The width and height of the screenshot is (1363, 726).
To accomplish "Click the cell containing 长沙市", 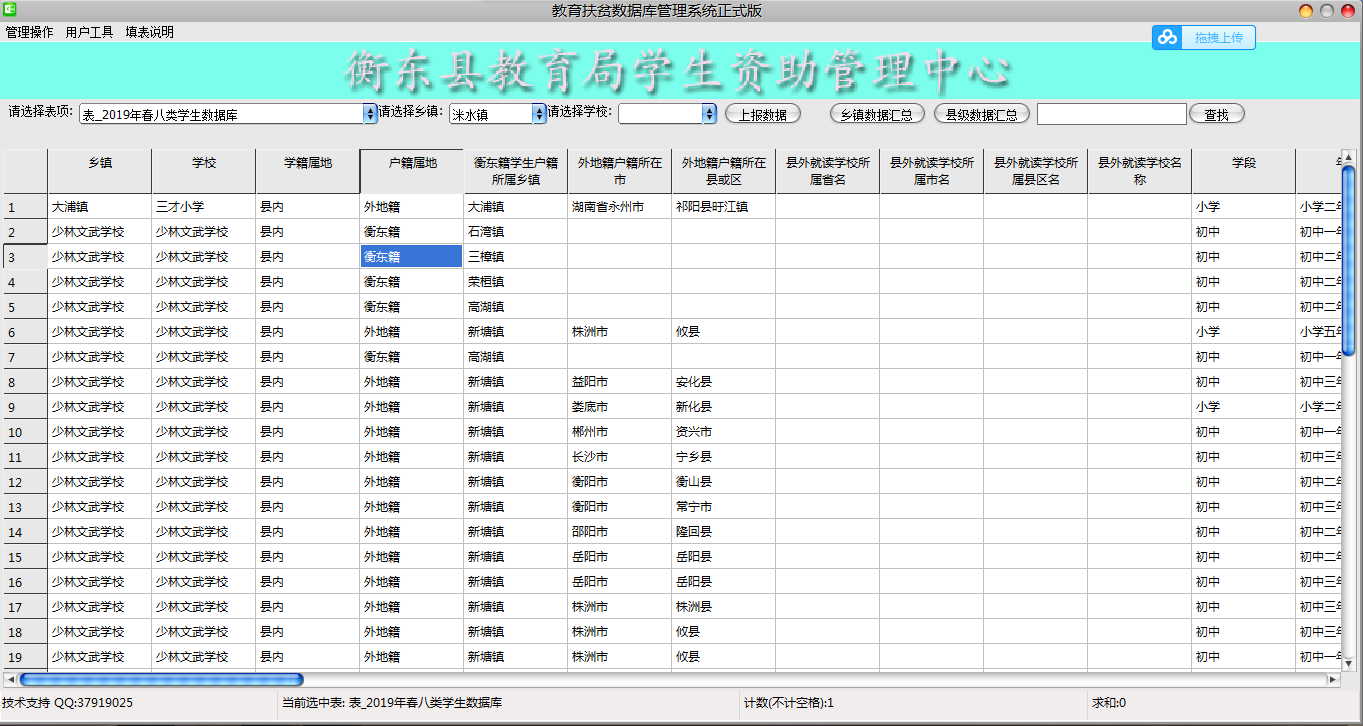I will coord(620,457).
